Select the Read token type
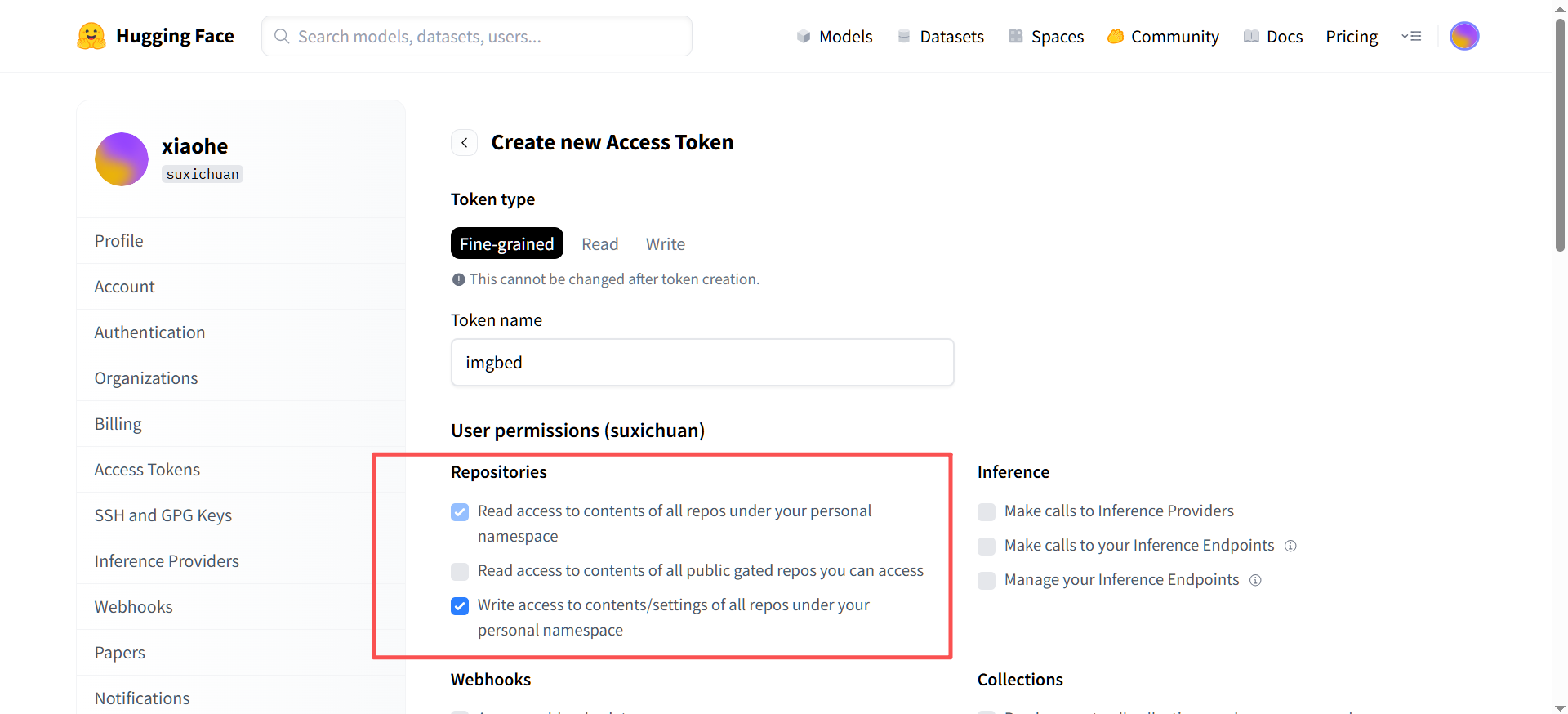The height and width of the screenshot is (714, 1568). click(599, 244)
